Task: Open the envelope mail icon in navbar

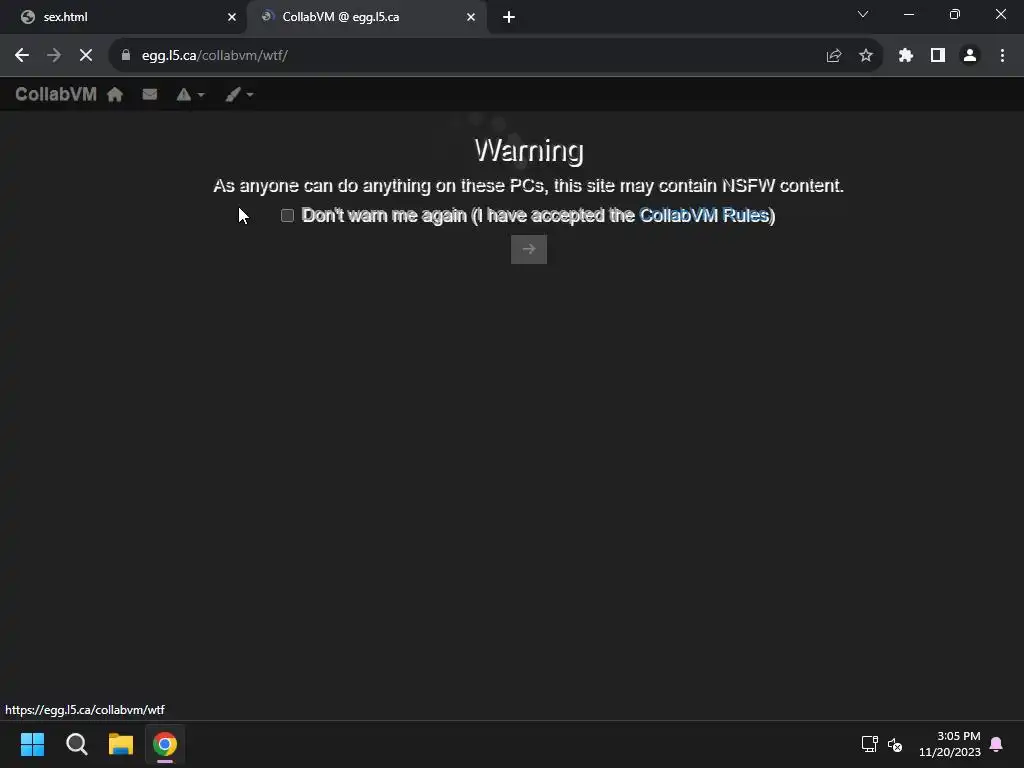Action: tap(150, 95)
